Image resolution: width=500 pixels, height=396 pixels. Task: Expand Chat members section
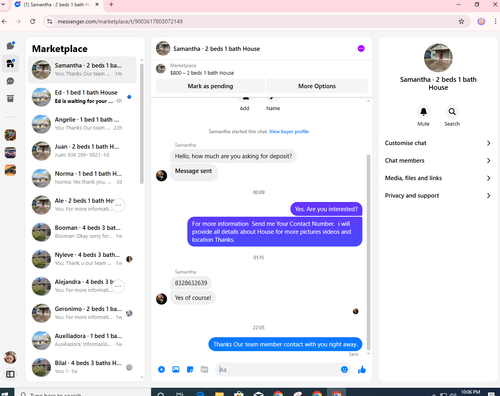(x=438, y=161)
